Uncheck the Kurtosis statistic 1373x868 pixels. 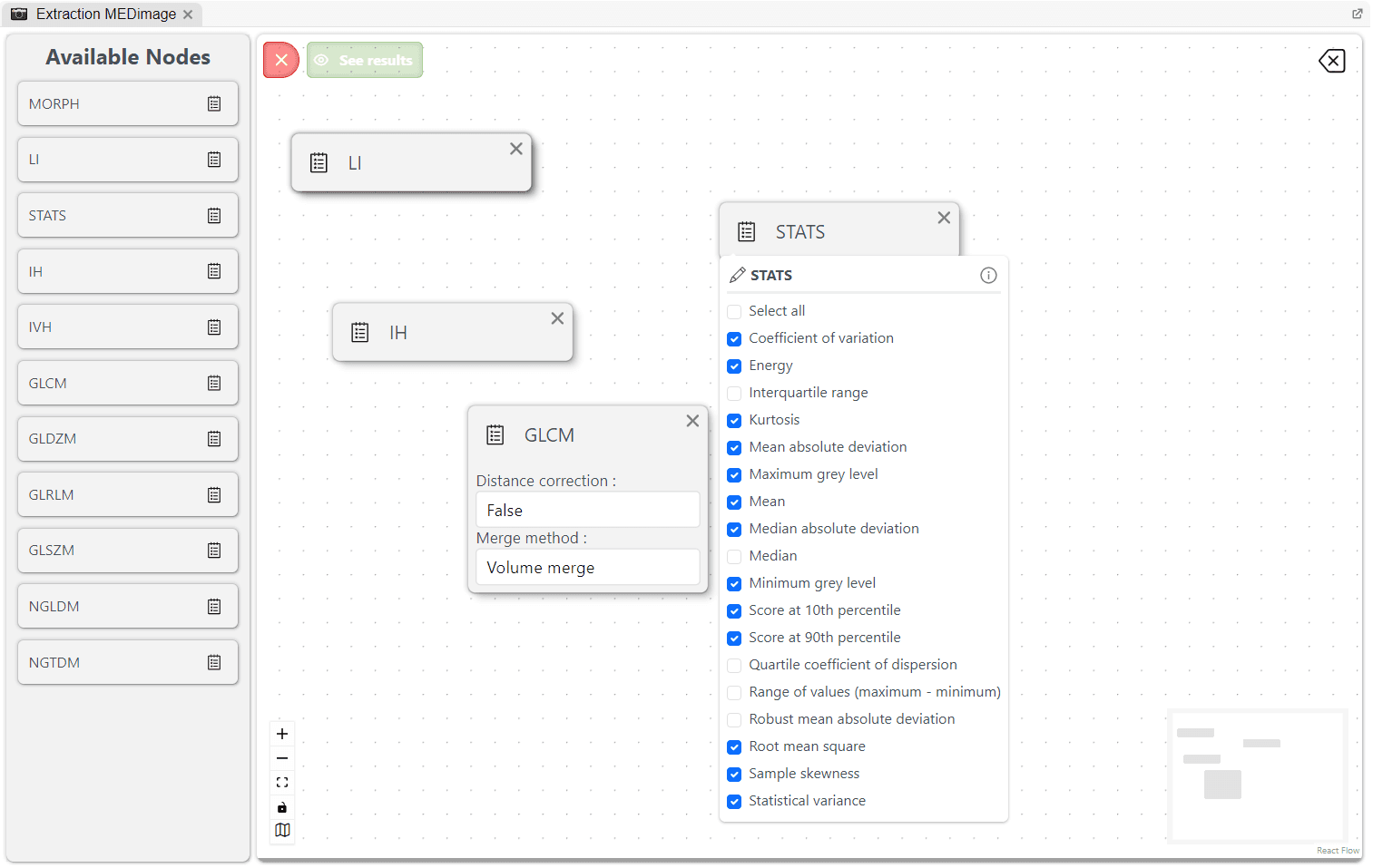click(734, 420)
